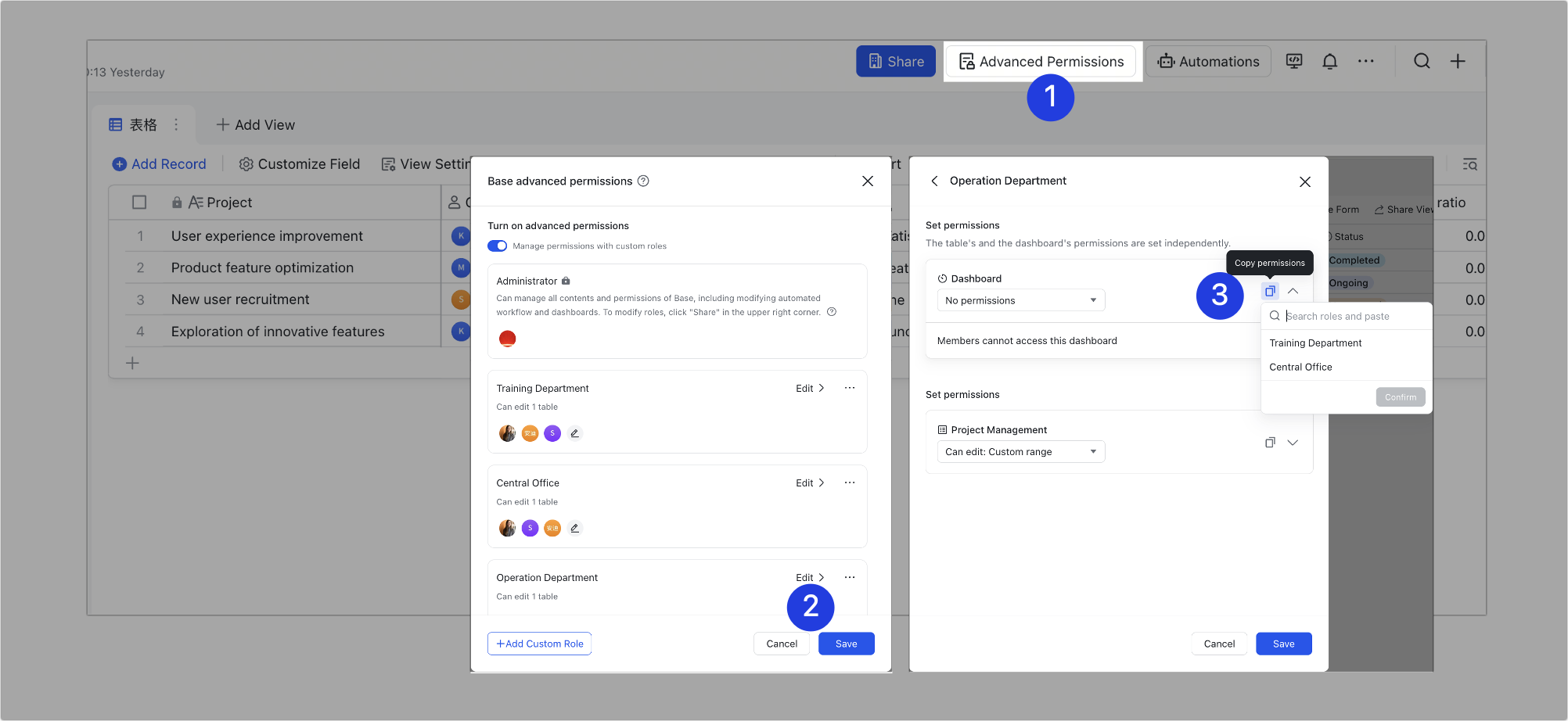Open the '...' more options in top bar

1366,60
